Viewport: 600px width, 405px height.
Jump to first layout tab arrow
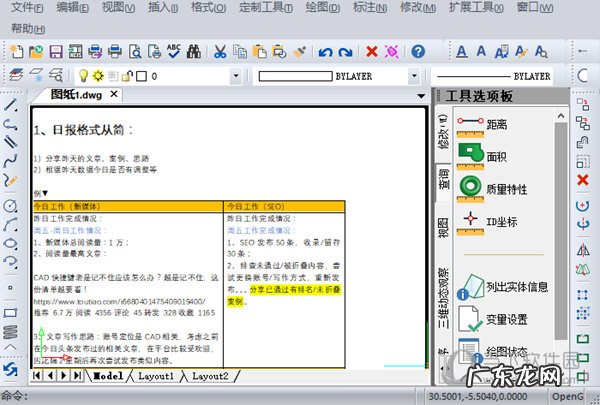(x=37, y=375)
